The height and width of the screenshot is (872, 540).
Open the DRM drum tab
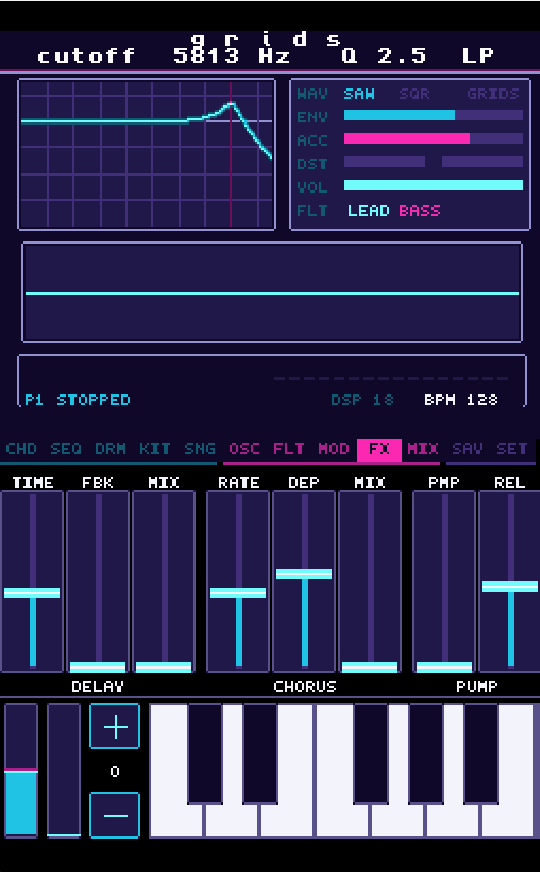110,449
